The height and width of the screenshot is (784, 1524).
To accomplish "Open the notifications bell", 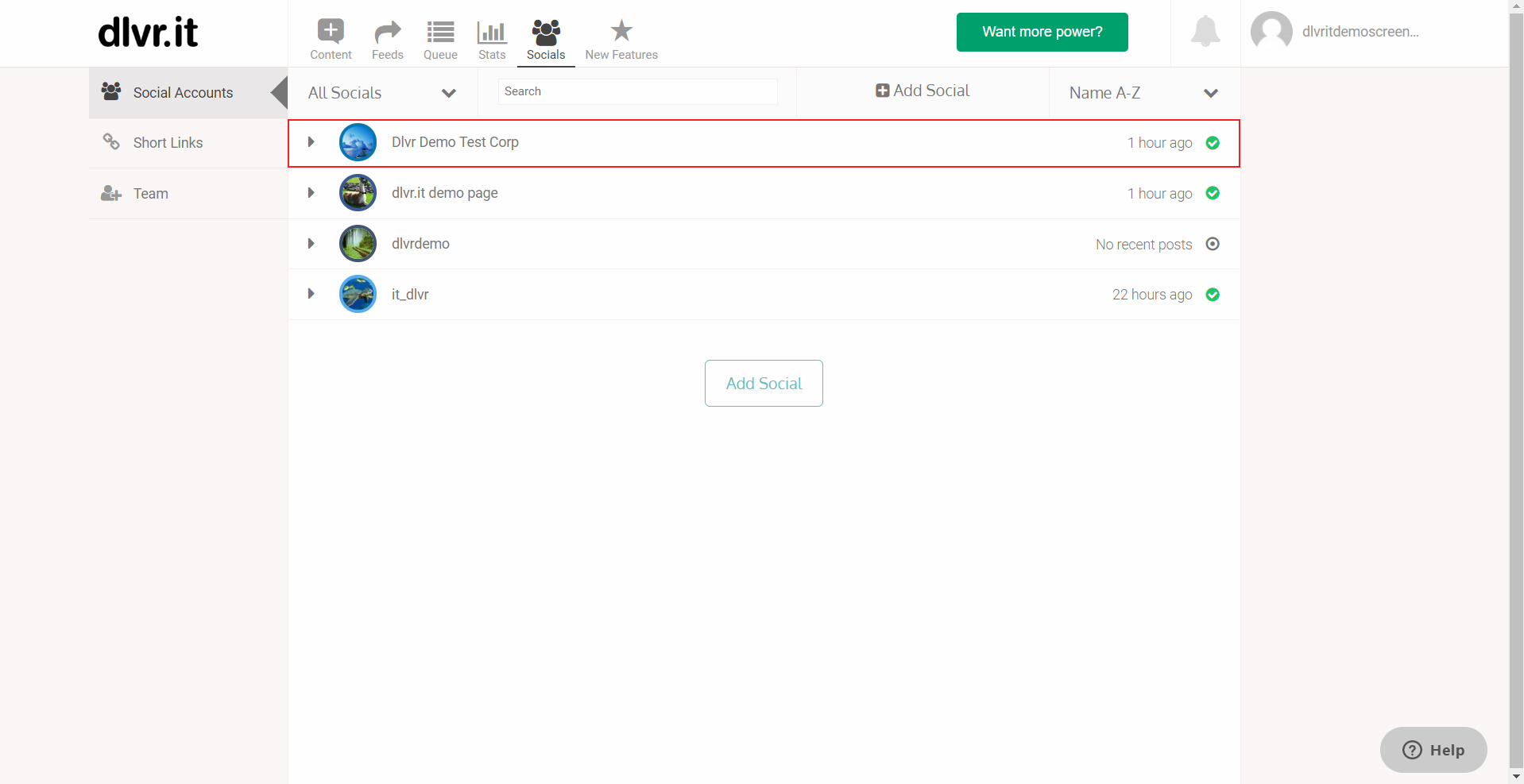I will (x=1205, y=31).
